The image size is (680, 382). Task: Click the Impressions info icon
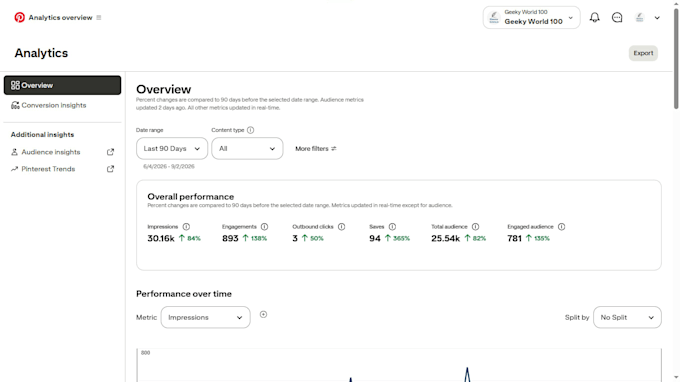[186, 227]
